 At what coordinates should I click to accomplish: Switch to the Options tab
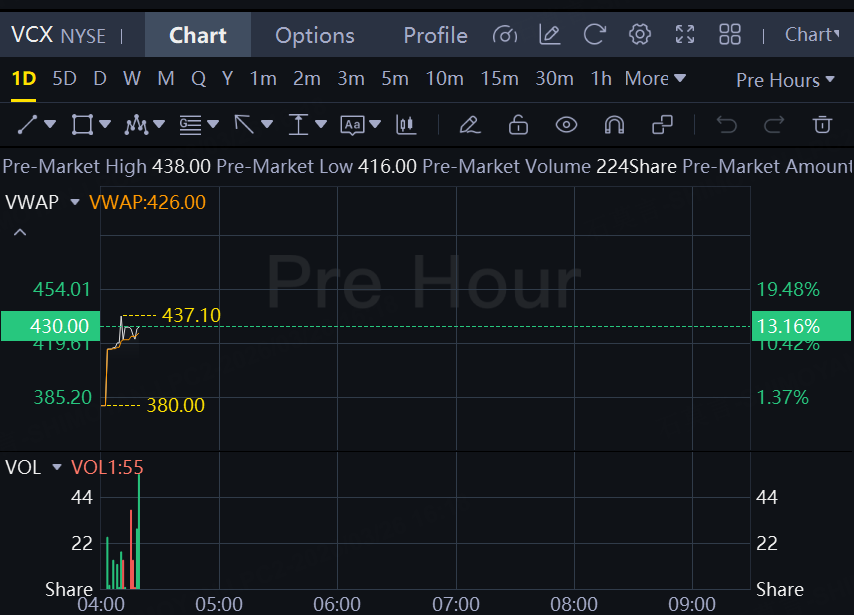315,35
